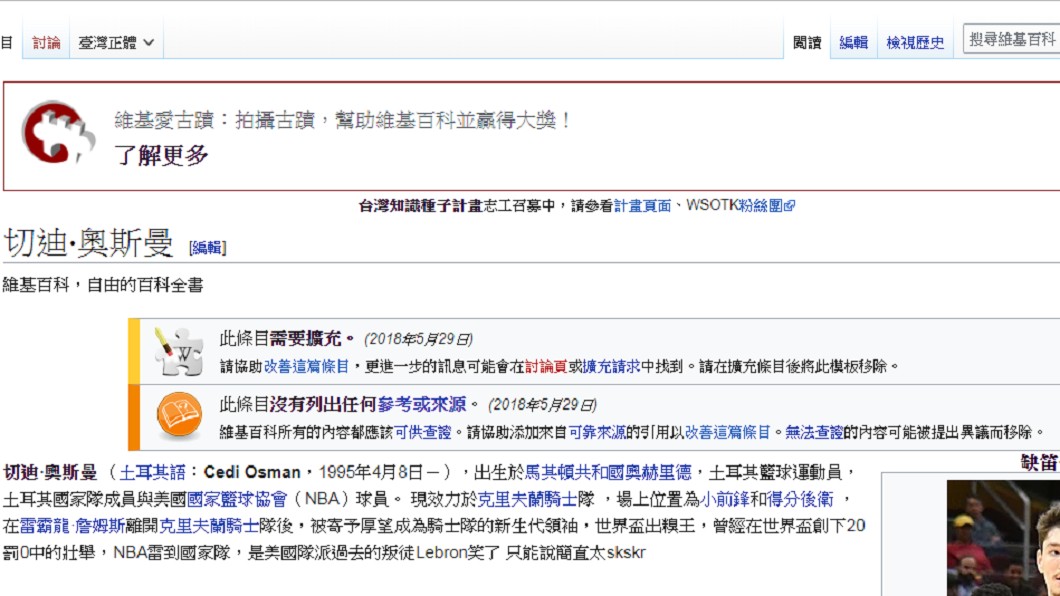Open 克里夫蘭騎士 link after 現效力於
This screenshot has width=1060, height=596.
click(527, 499)
